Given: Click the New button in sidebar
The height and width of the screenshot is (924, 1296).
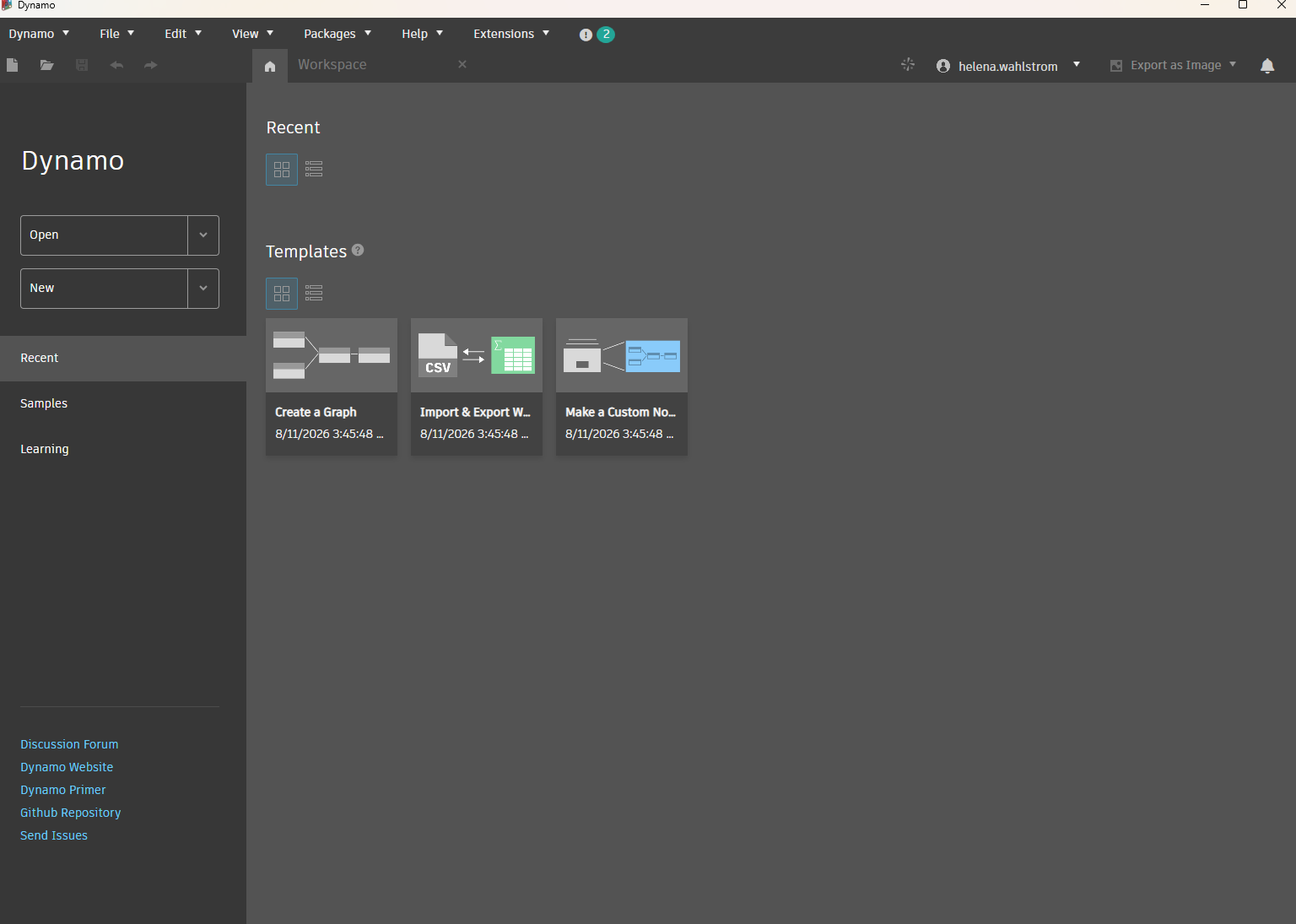Looking at the screenshot, I should tap(104, 289).
